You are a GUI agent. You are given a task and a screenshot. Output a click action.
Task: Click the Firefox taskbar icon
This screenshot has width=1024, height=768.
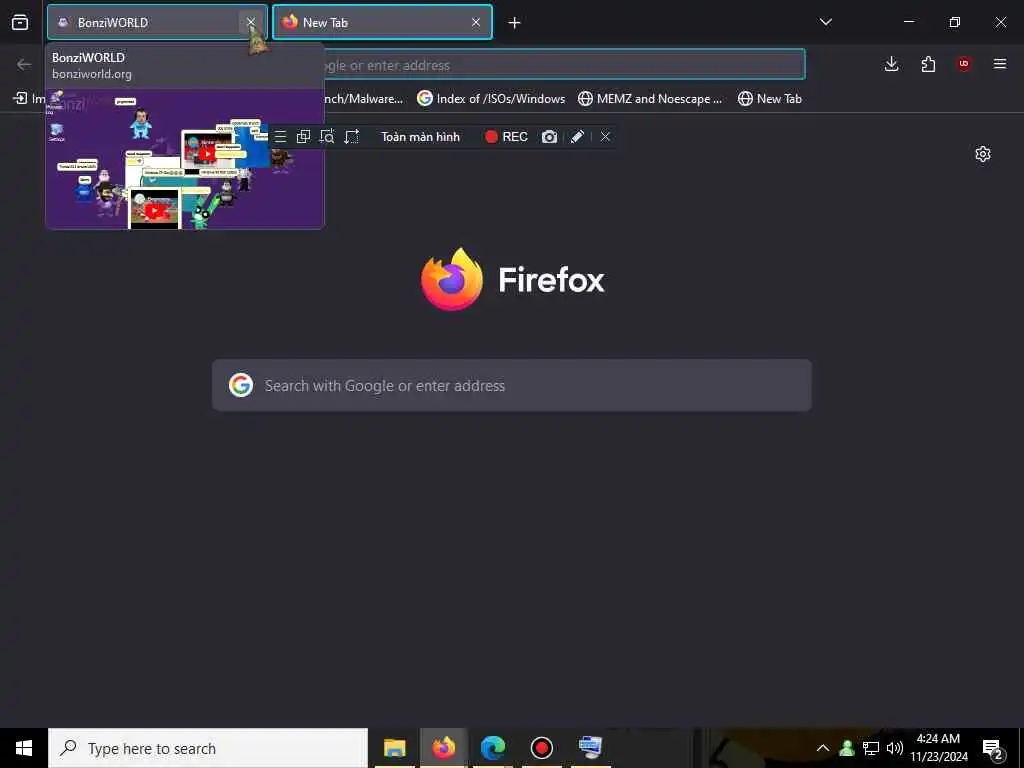tap(443, 748)
